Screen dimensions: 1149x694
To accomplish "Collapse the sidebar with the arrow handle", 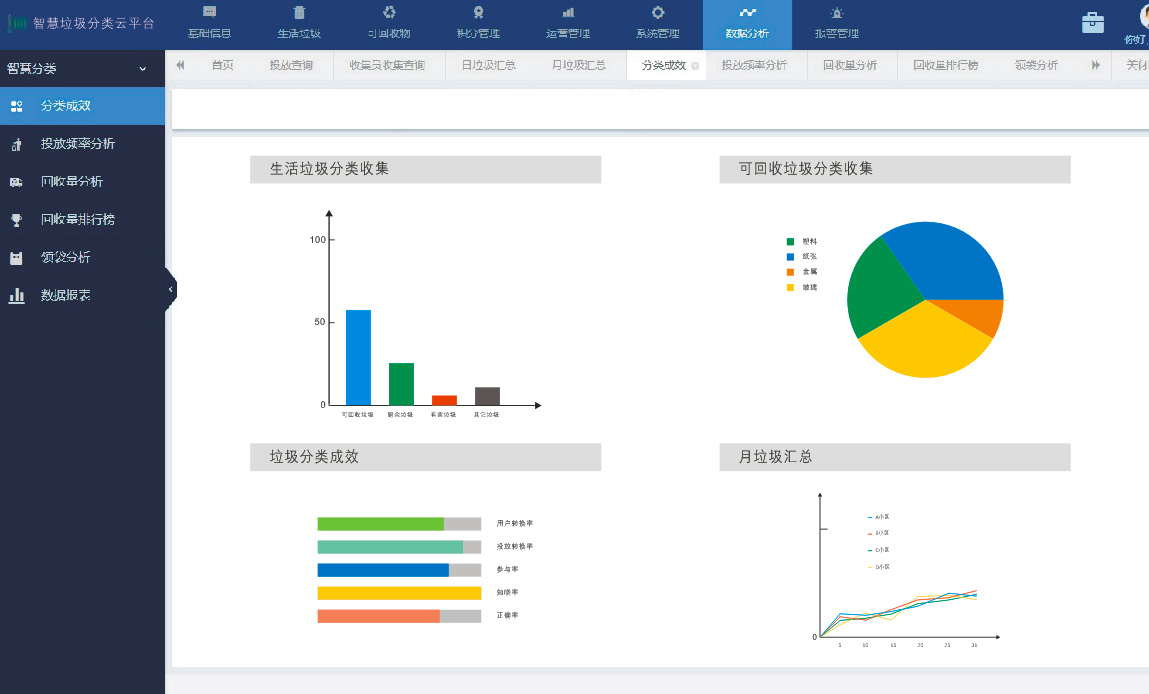I will tap(170, 289).
